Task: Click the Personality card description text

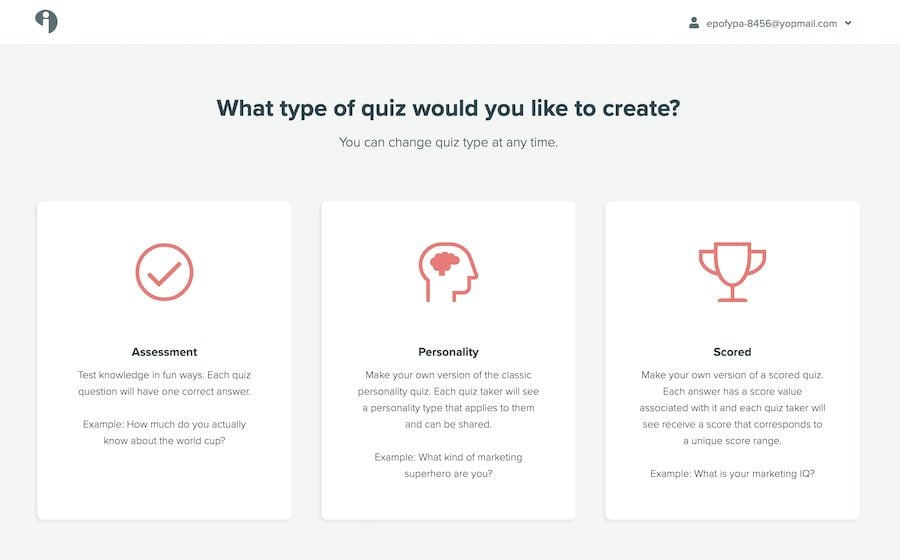Action: pos(448,399)
